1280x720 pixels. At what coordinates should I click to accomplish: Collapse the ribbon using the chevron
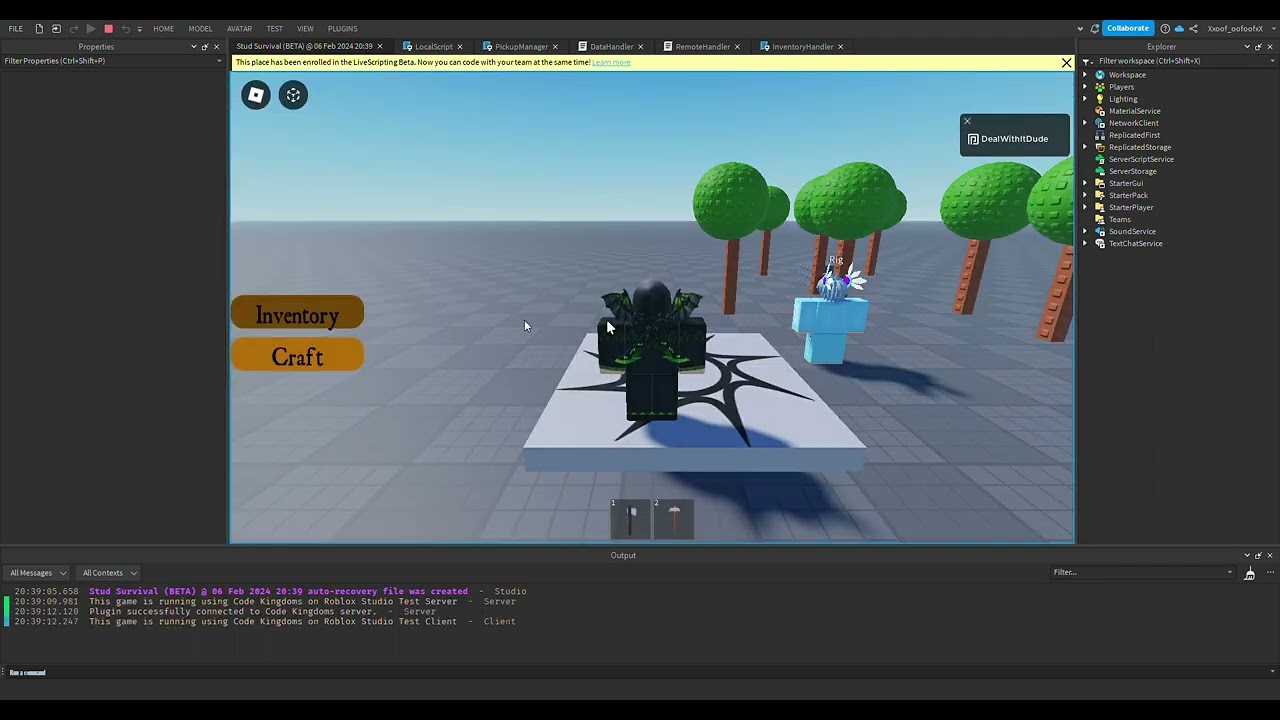pyautogui.click(x=1080, y=28)
